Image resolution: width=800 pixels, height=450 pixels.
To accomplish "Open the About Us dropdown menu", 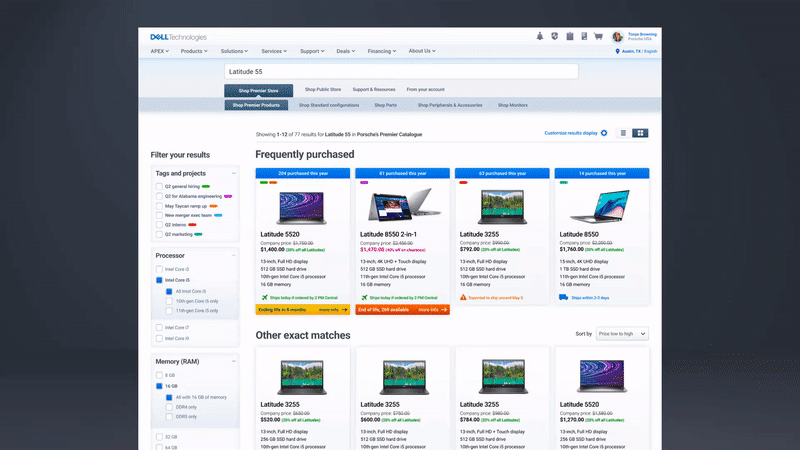I will [422, 51].
